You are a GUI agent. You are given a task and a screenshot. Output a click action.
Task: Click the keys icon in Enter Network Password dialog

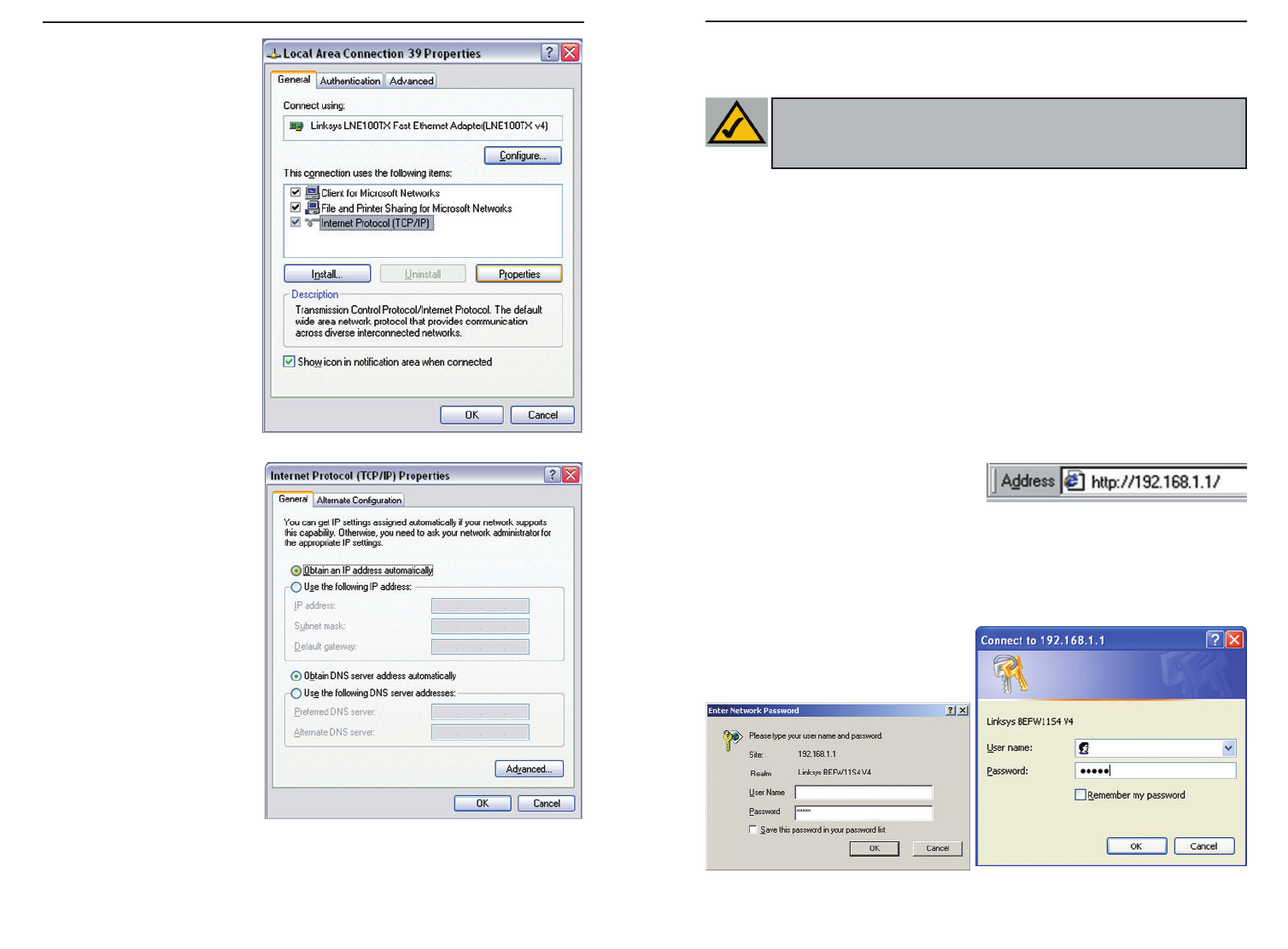pos(731,741)
